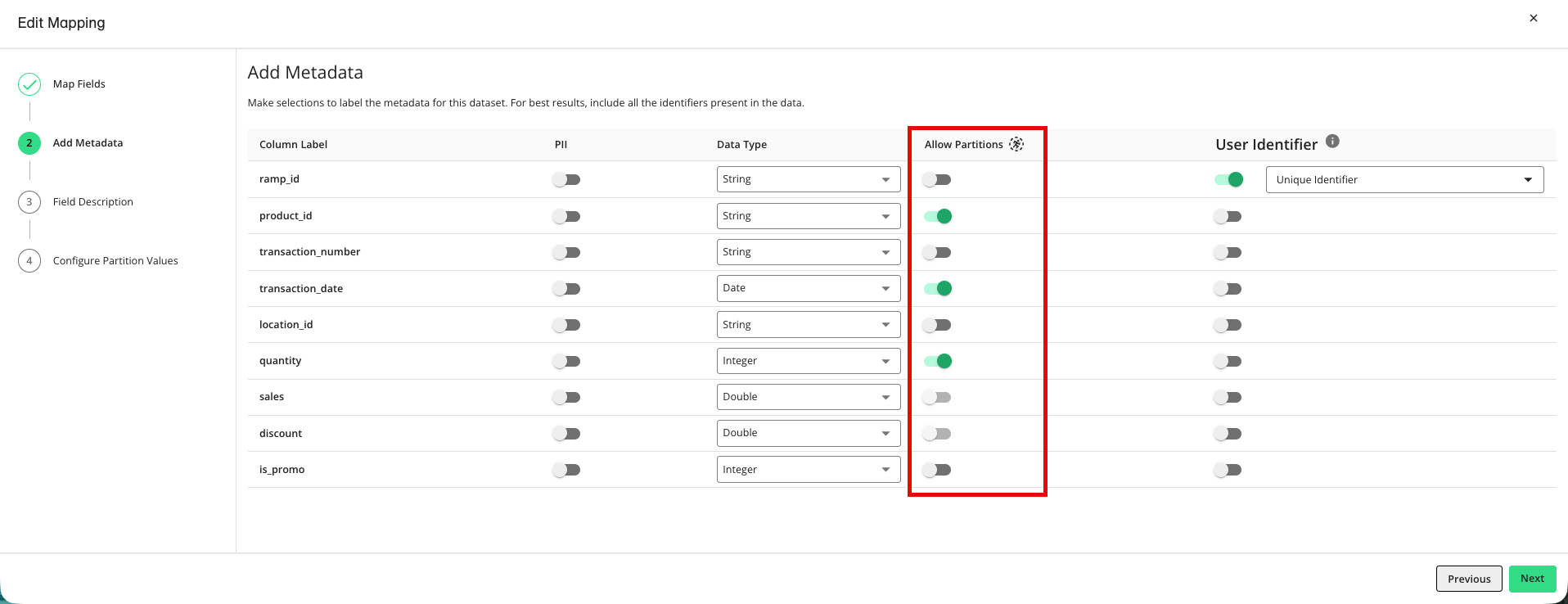Click the Data Type column header
Viewport: 1568px width, 604px height.
742,145
